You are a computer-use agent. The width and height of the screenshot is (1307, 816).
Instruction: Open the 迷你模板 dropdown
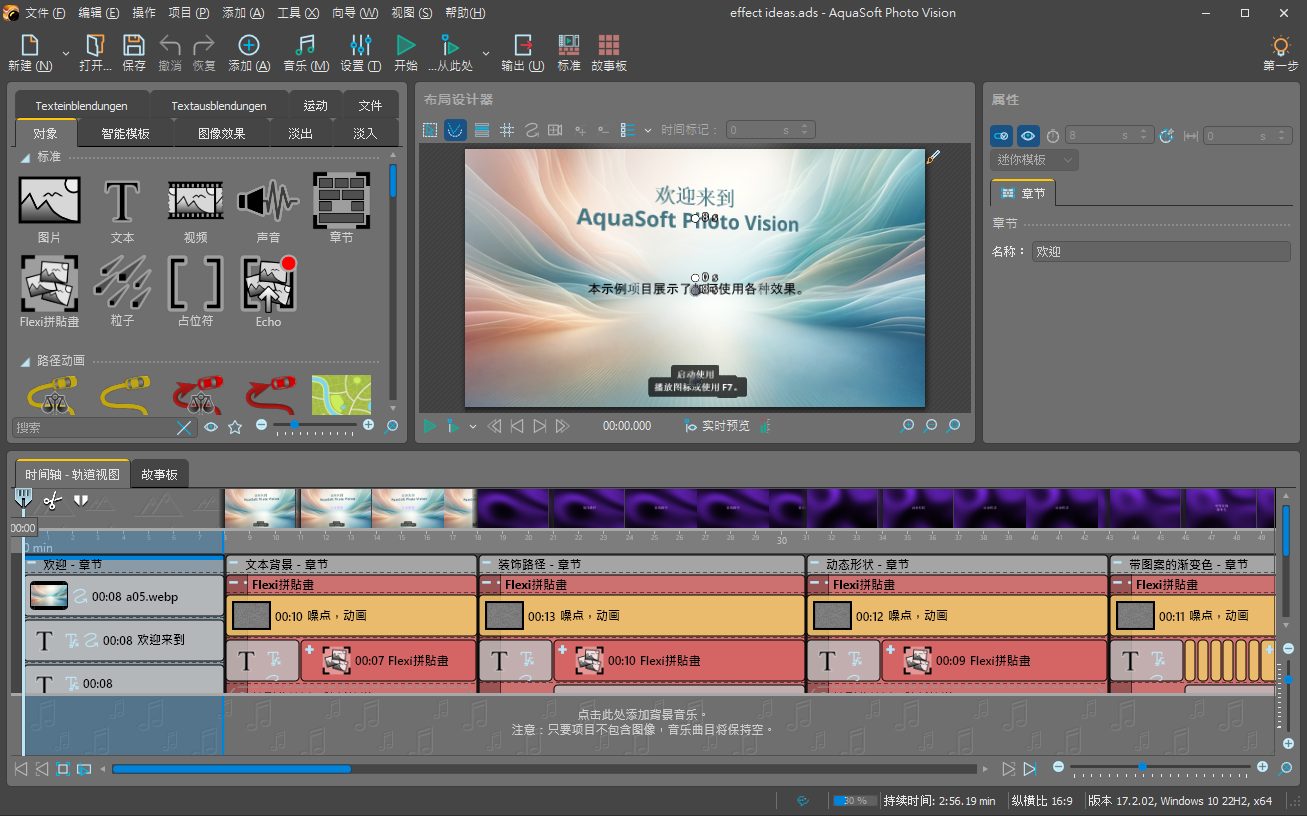tap(1035, 160)
